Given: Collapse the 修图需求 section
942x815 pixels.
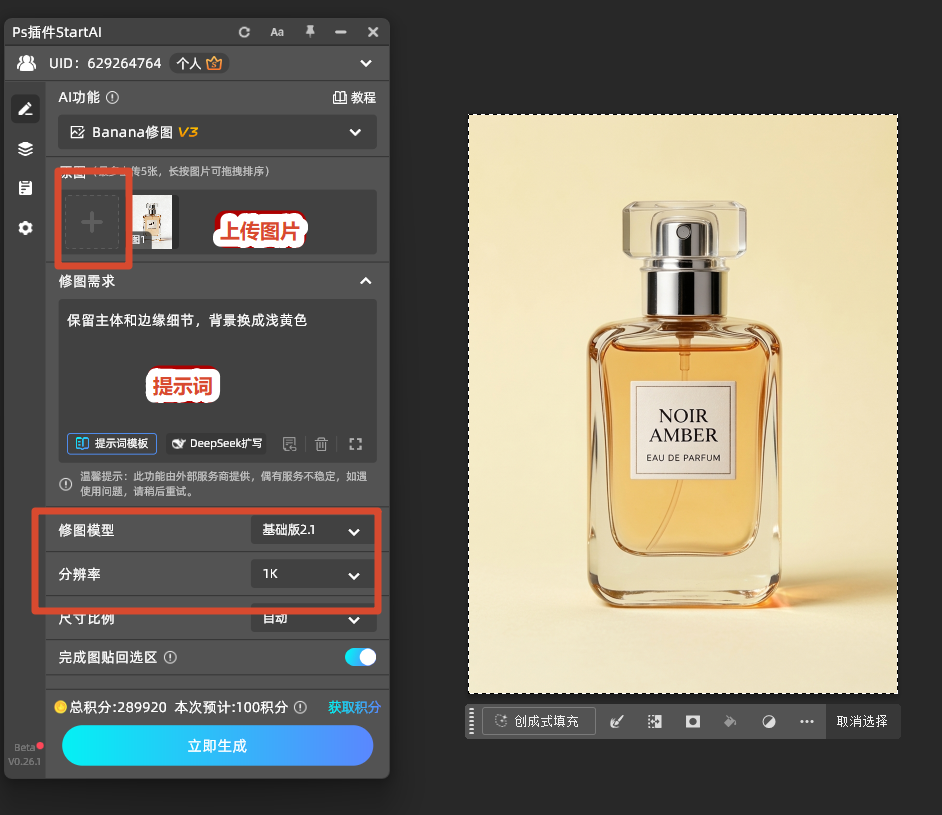Looking at the screenshot, I should coord(365,281).
